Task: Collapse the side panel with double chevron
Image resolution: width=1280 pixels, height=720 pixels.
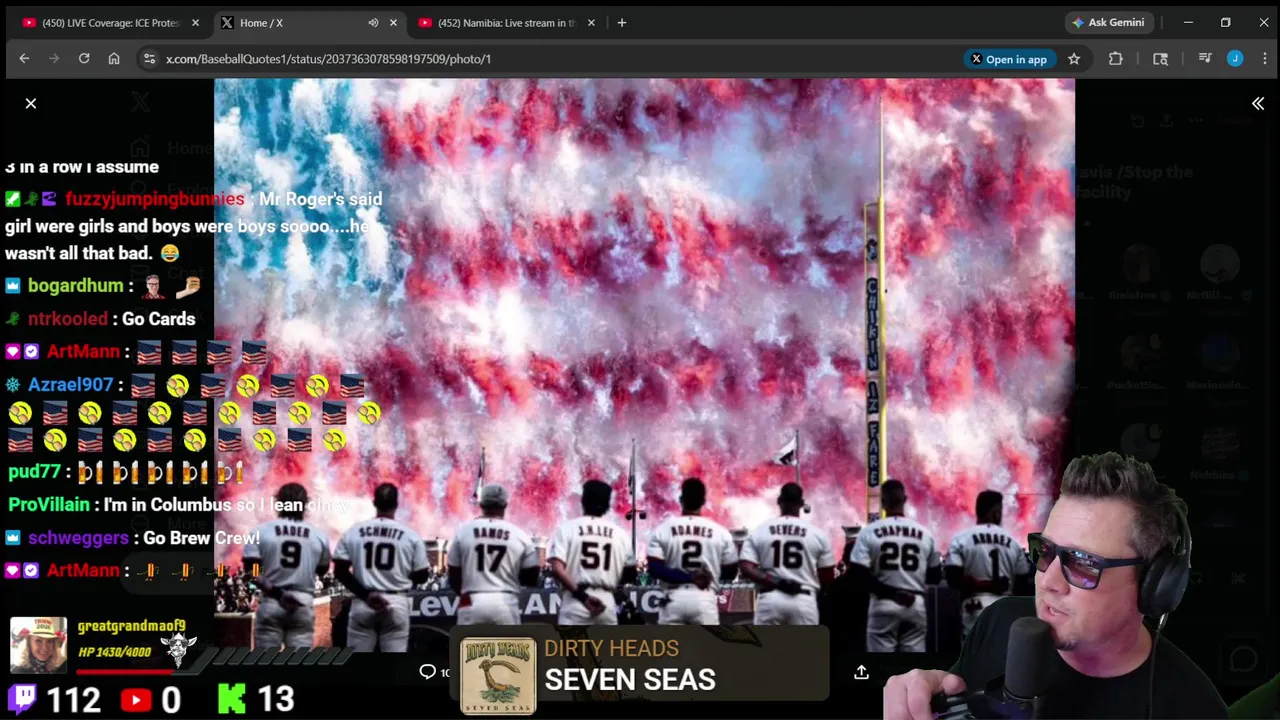Action: pos(1258,104)
